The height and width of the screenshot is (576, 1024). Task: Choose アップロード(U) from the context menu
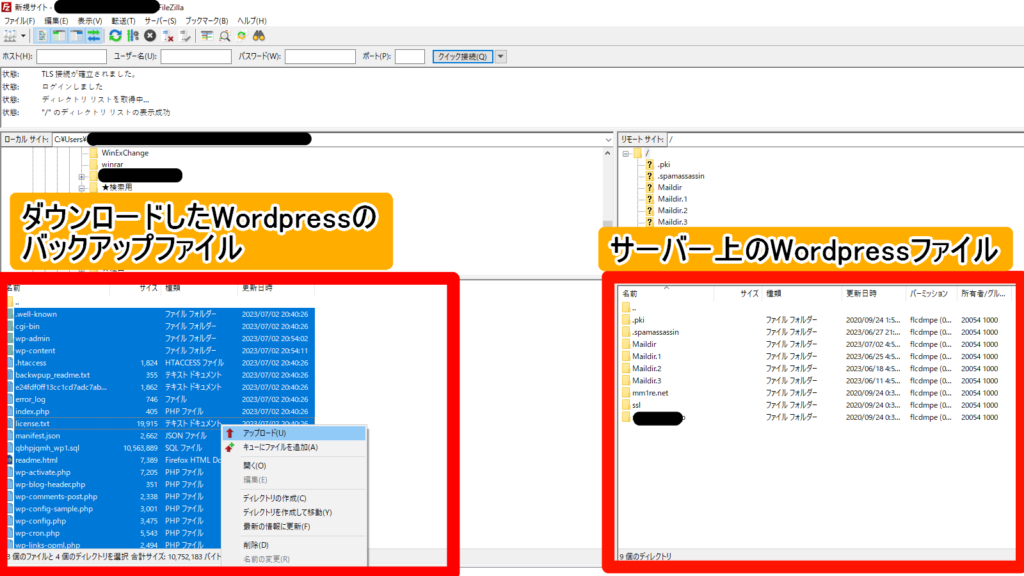[x=295, y=433]
